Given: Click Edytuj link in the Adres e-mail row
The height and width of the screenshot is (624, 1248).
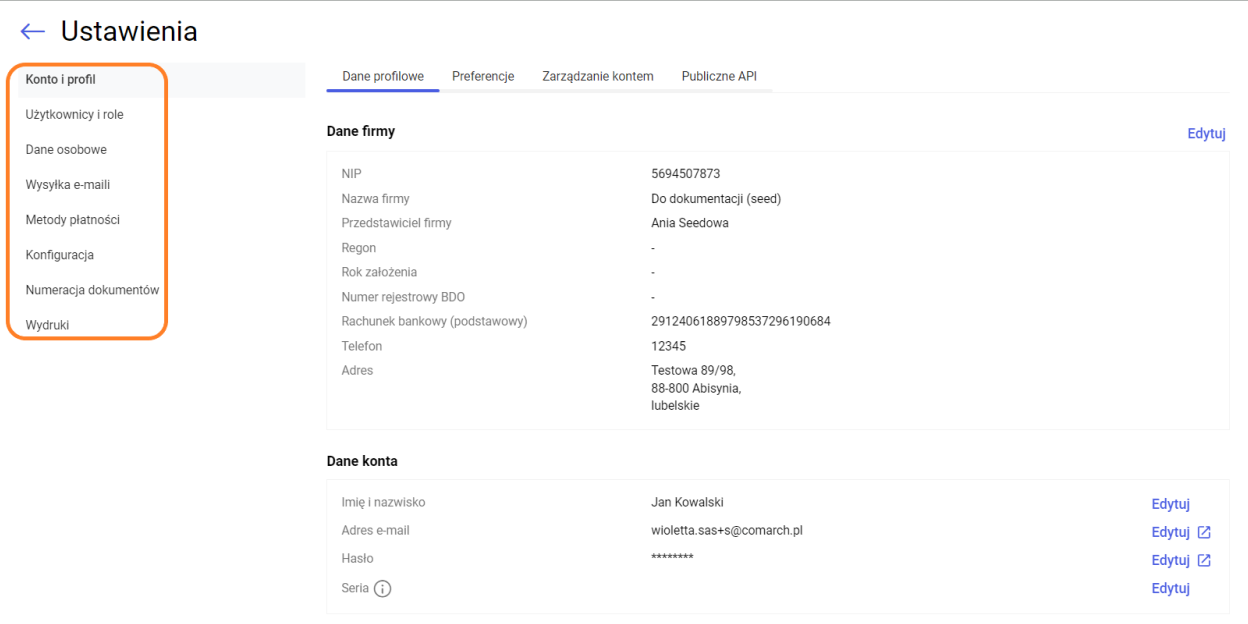Looking at the screenshot, I should pos(1170,532).
